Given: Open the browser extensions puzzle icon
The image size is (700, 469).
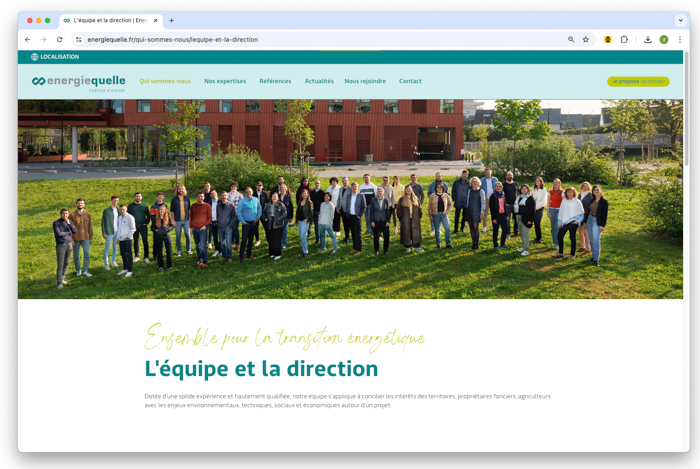Looking at the screenshot, I should [625, 40].
